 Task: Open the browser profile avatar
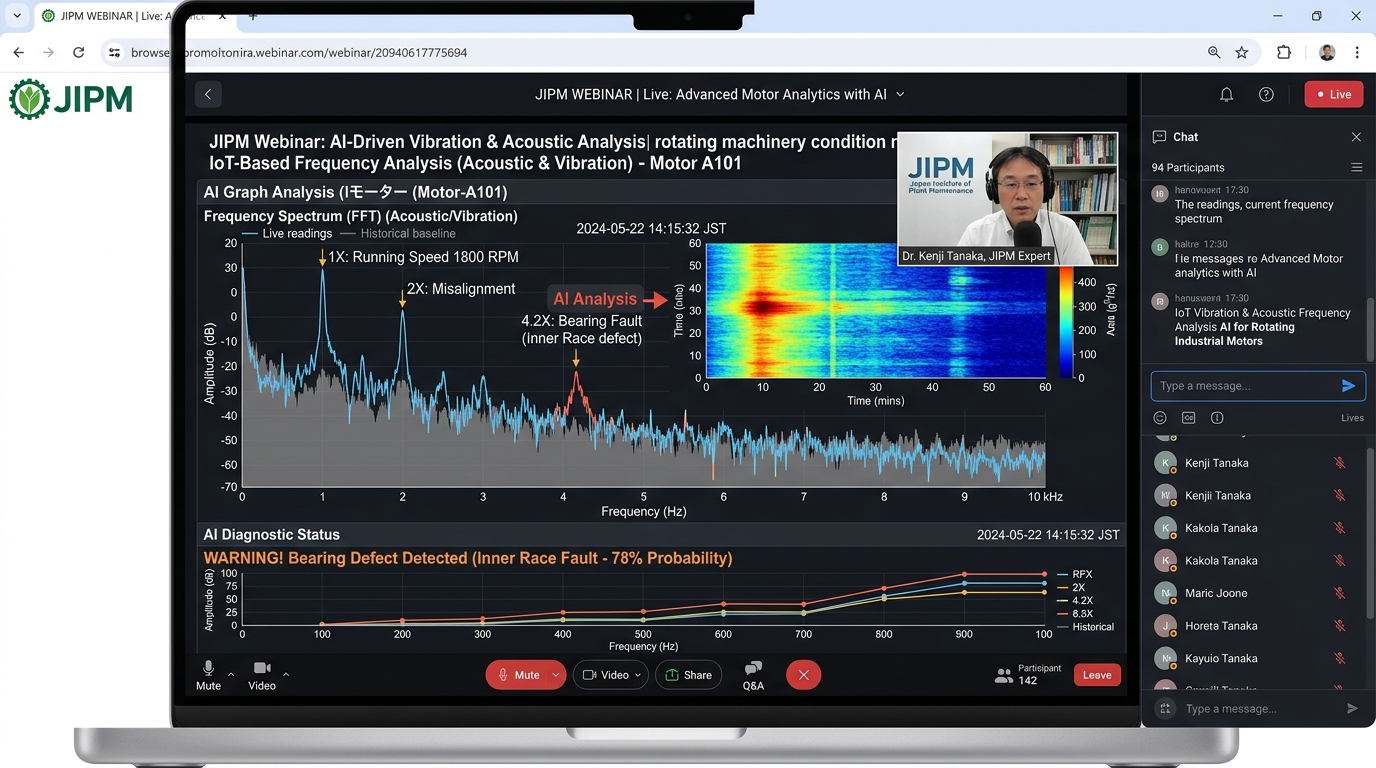1327,52
